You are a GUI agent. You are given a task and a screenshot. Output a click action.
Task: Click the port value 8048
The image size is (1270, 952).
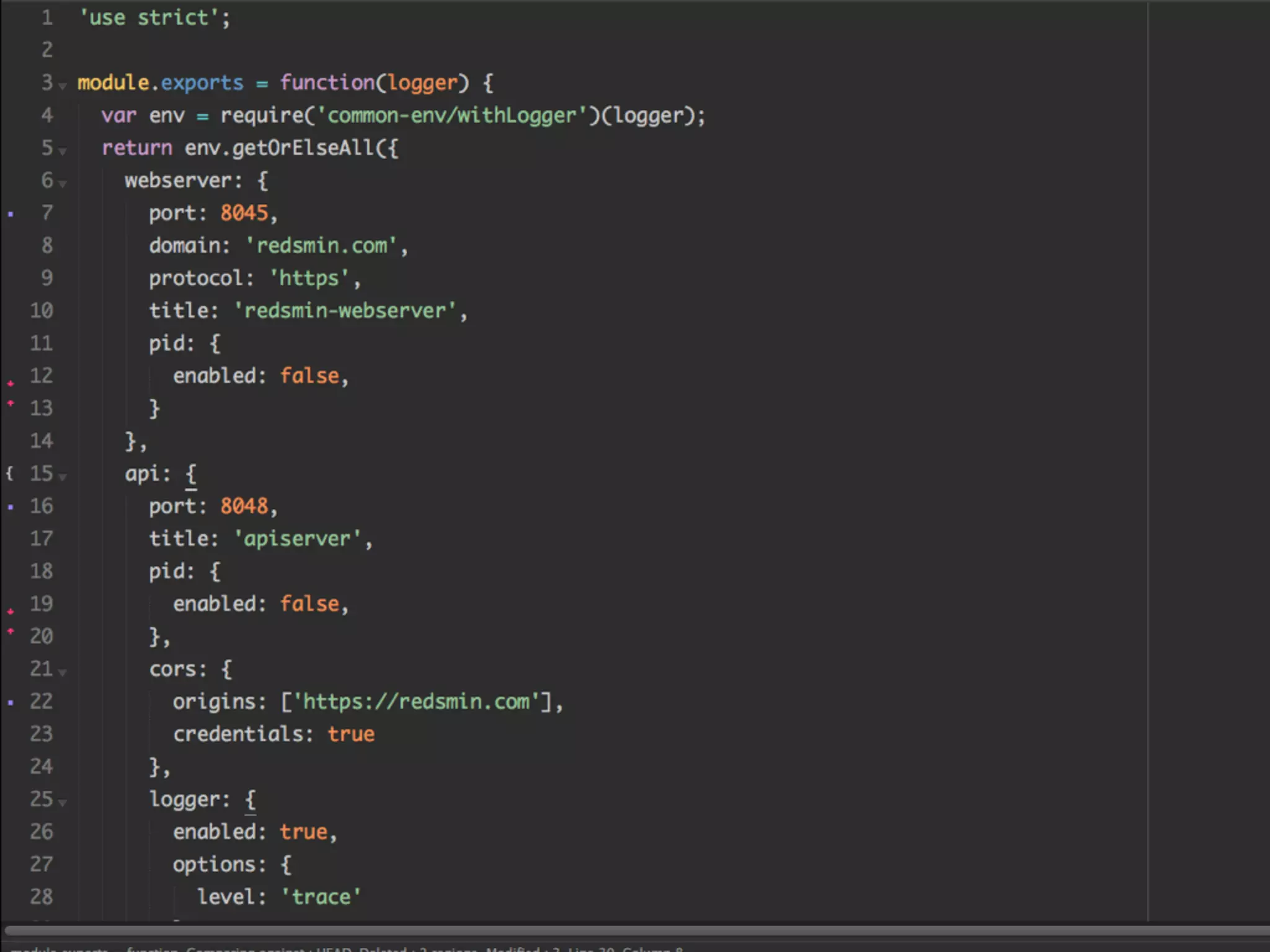[245, 506]
